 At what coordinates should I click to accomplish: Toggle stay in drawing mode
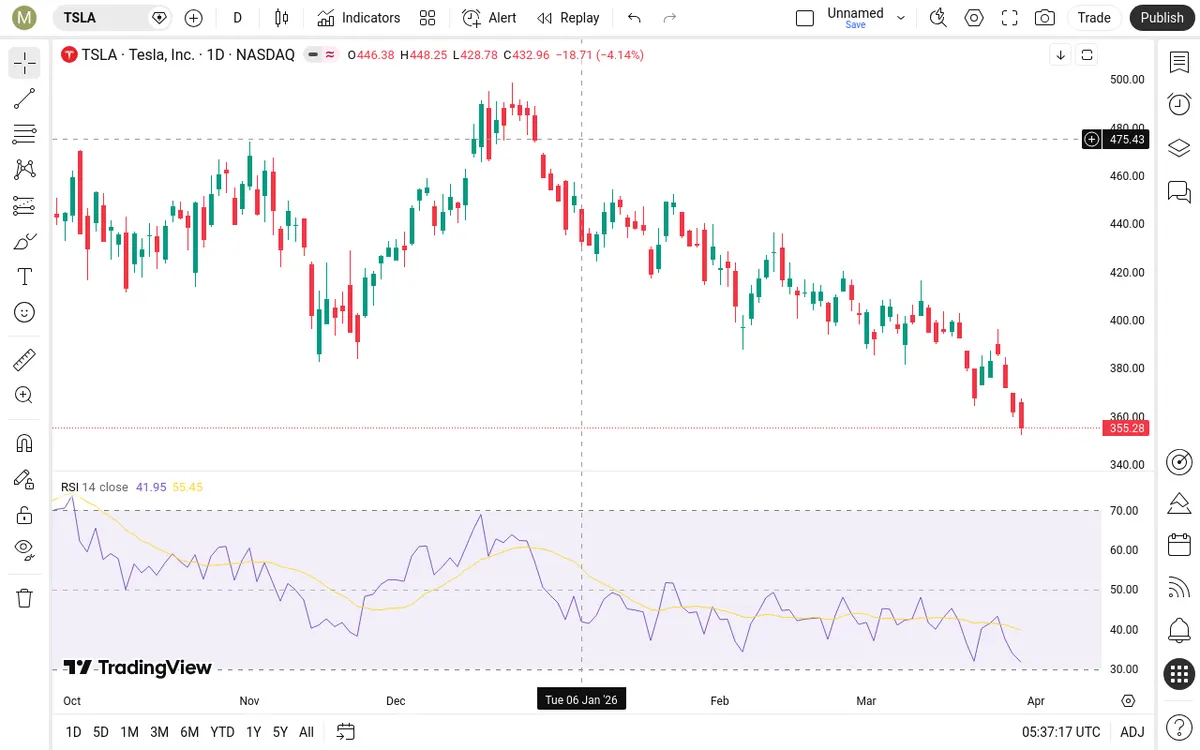[x=25, y=479]
